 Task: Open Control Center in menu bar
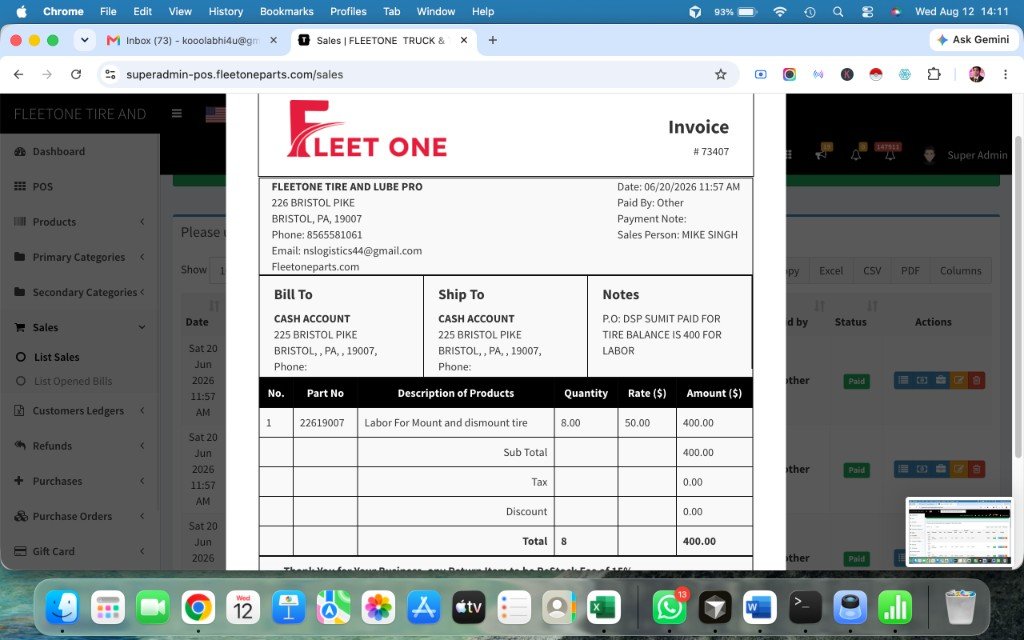[x=867, y=12]
